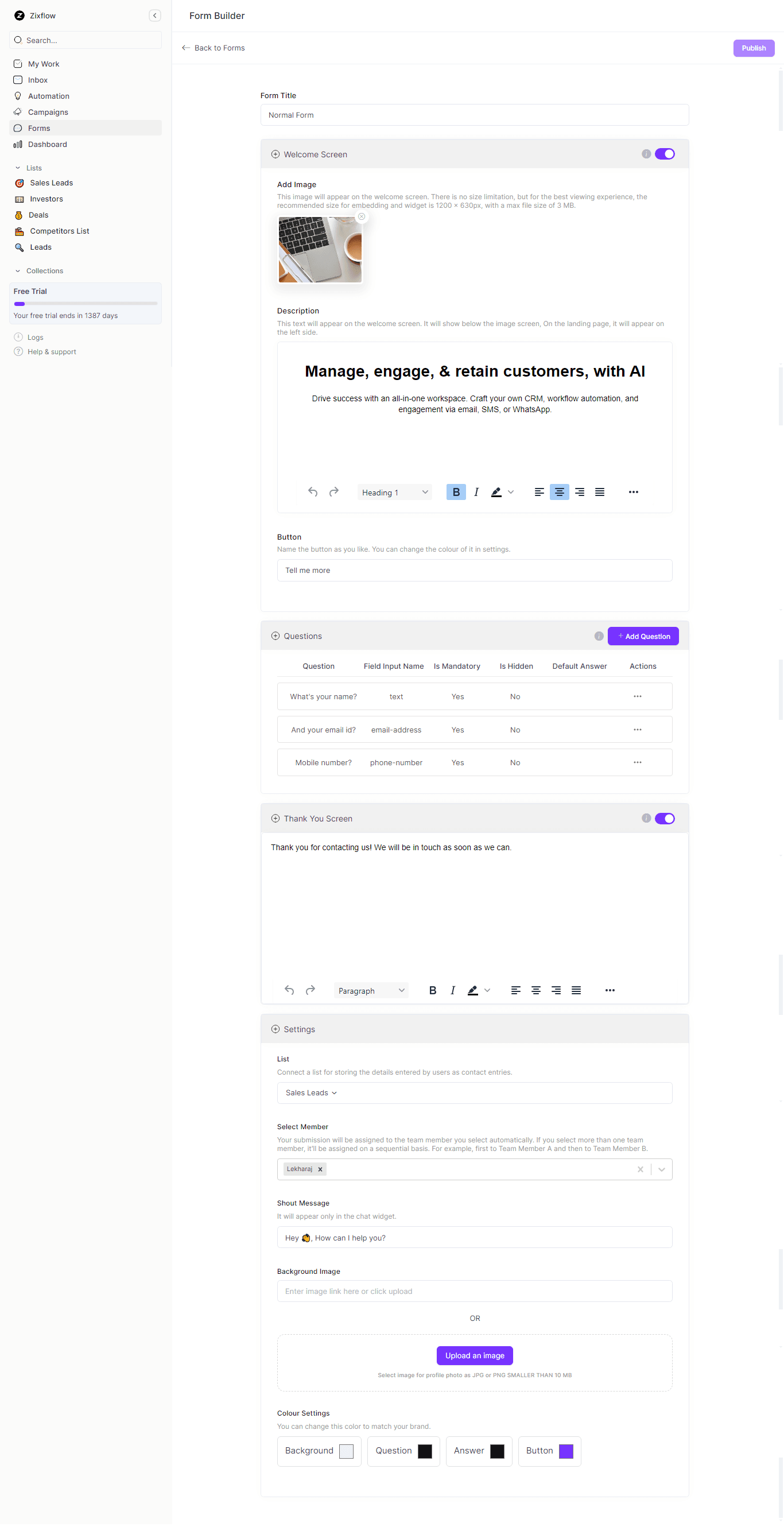Collapse the Thank You Screen section header
The width and height of the screenshot is (784, 1527).
point(275,818)
